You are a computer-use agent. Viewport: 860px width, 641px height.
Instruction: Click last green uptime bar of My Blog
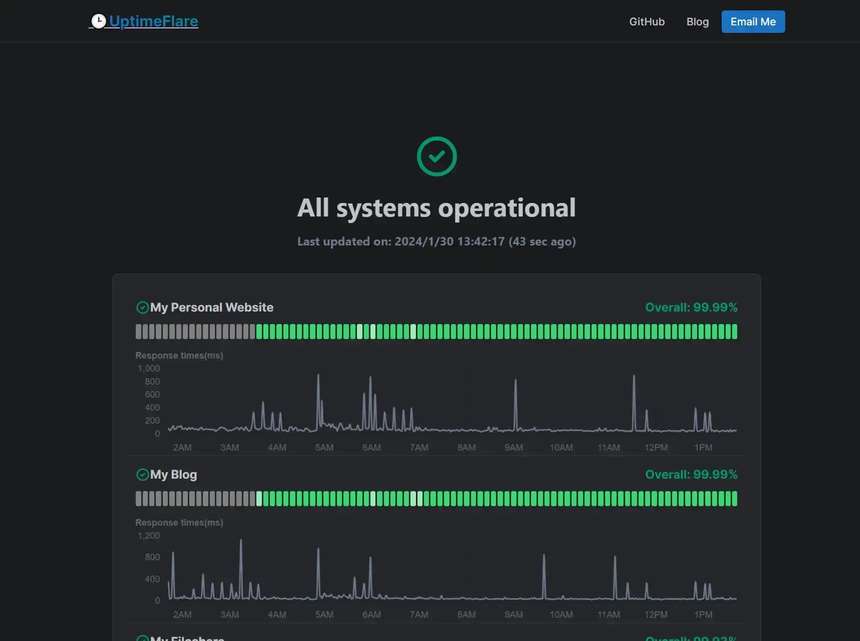click(x=734, y=498)
